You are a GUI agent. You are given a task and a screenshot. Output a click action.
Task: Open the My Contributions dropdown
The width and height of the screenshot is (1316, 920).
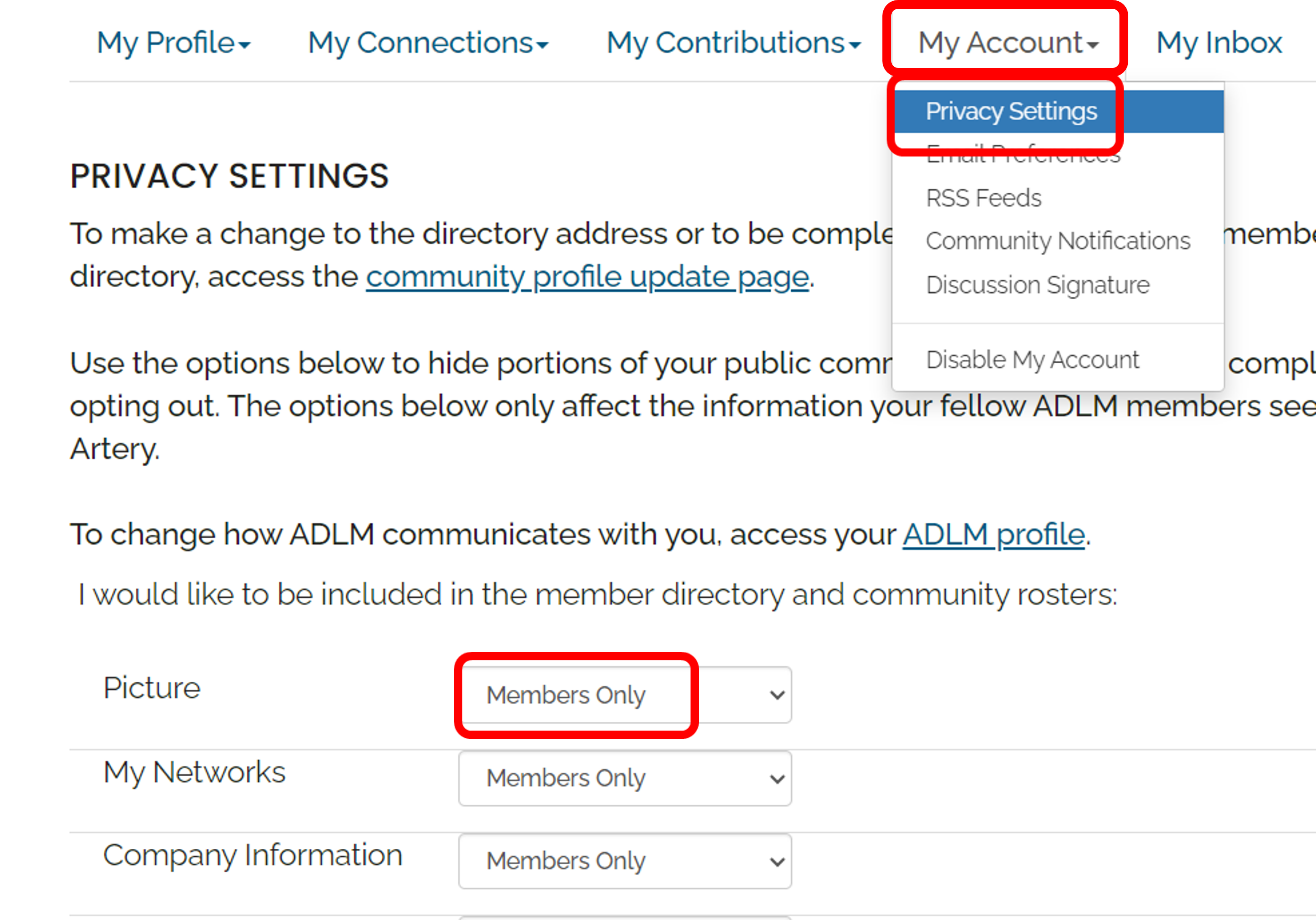(725, 43)
